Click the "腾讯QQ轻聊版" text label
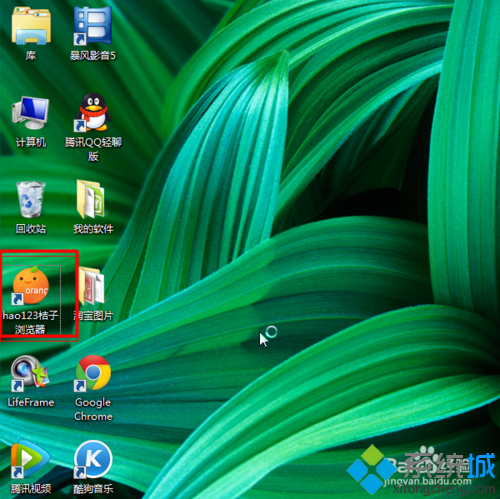Viewport: 500px width, 499px height. point(93,149)
